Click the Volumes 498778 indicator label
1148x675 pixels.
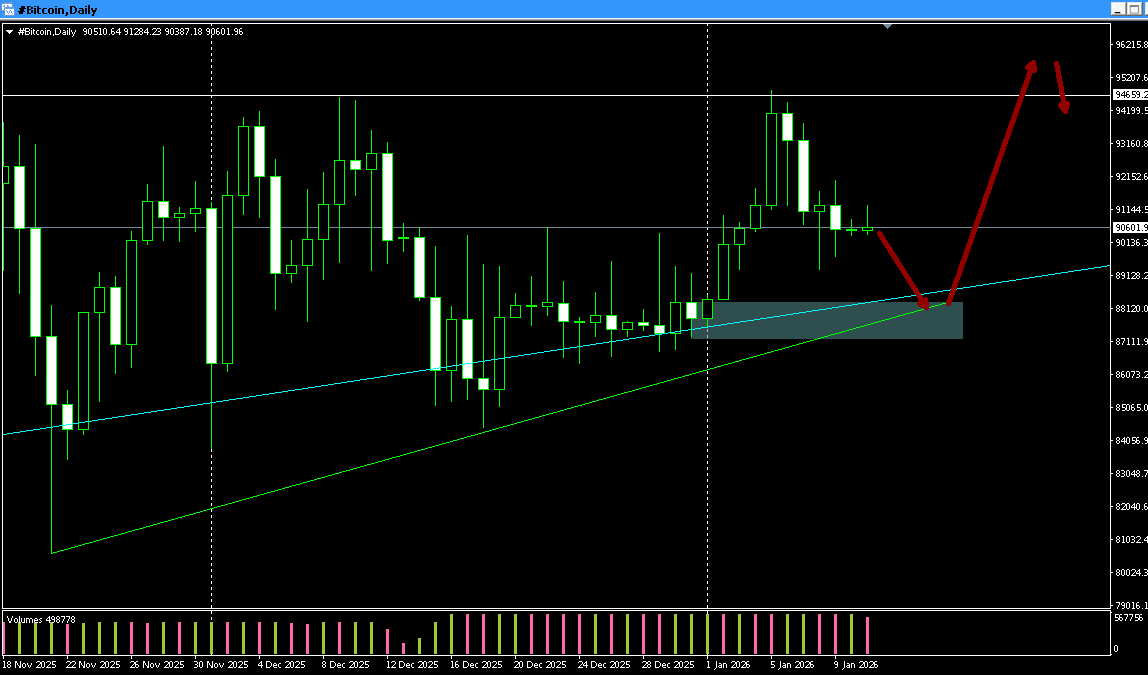click(x=41, y=619)
